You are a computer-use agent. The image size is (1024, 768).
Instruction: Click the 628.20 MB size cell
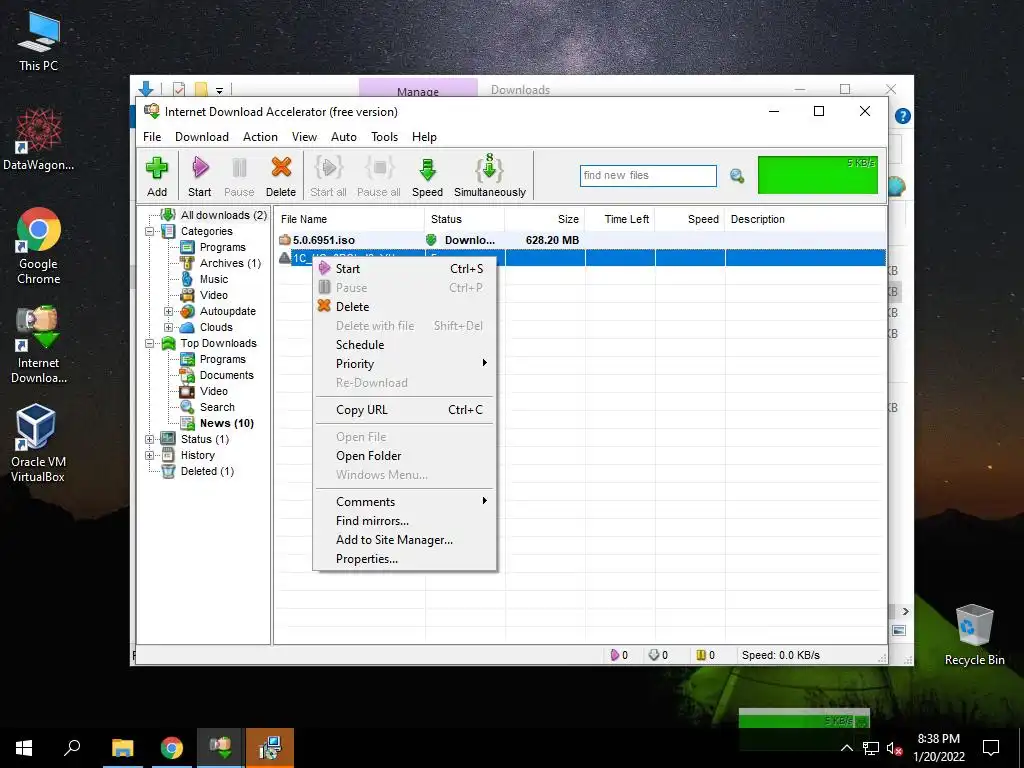(x=552, y=240)
